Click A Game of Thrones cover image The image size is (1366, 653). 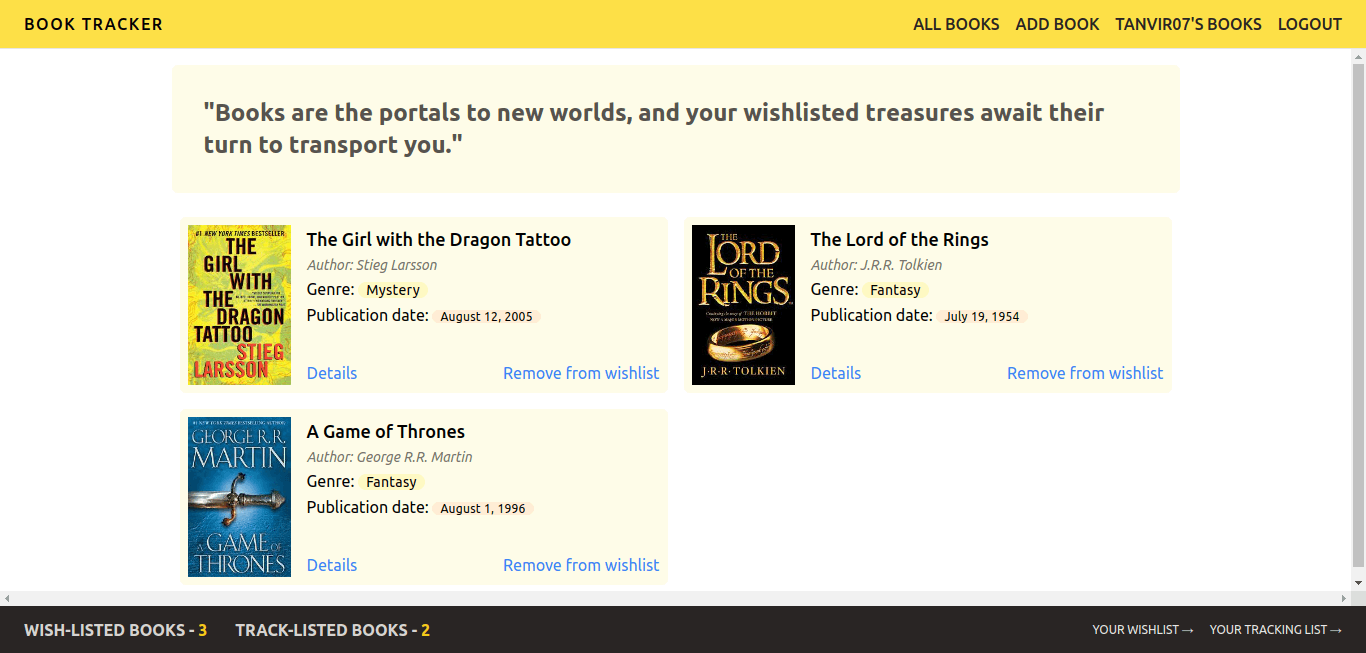coord(239,497)
